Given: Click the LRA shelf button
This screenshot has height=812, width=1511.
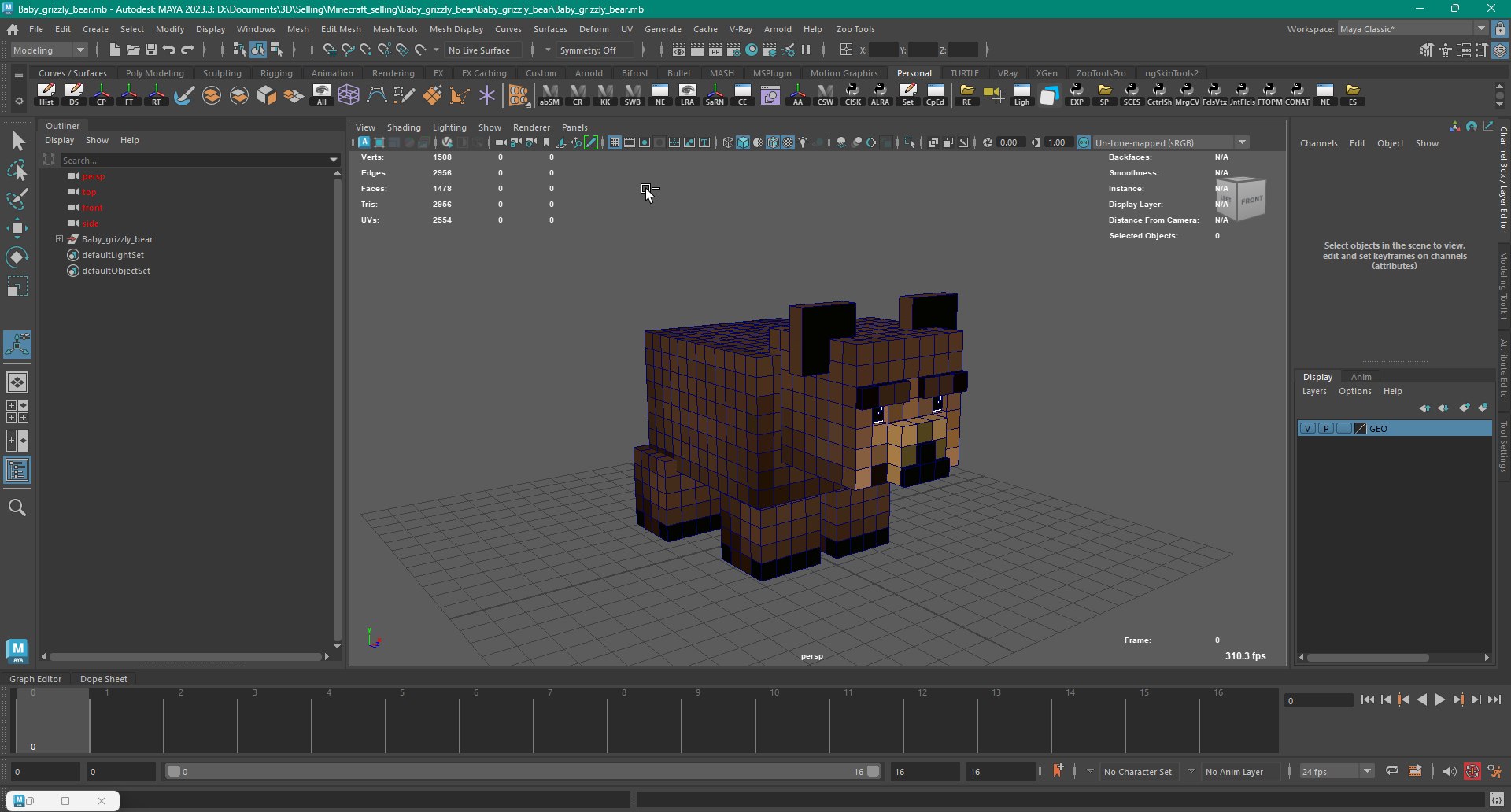Looking at the screenshot, I should (x=688, y=94).
